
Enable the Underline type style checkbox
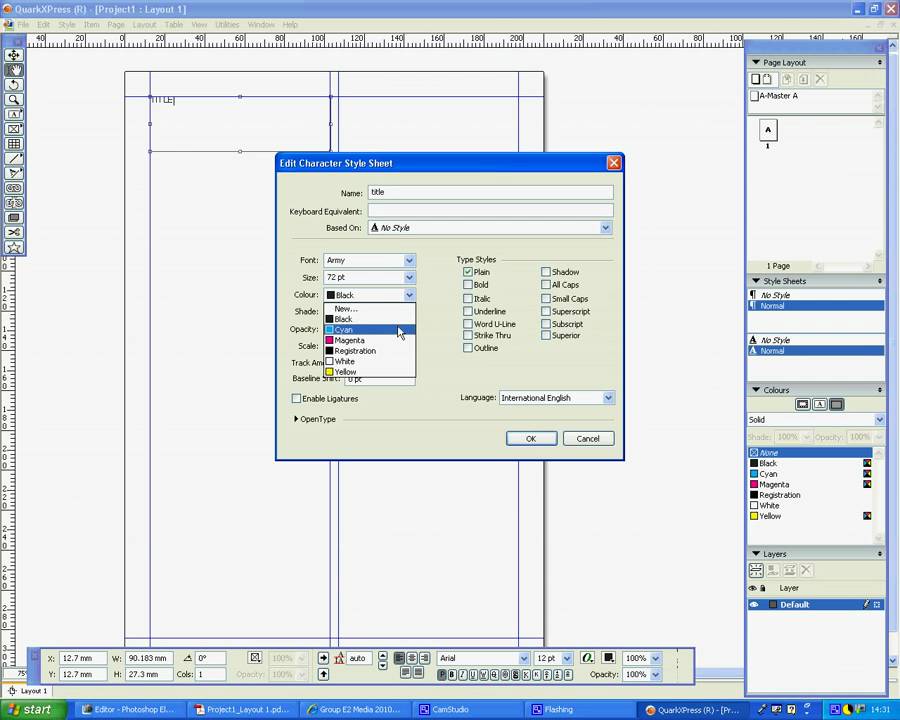click(468, 311)
